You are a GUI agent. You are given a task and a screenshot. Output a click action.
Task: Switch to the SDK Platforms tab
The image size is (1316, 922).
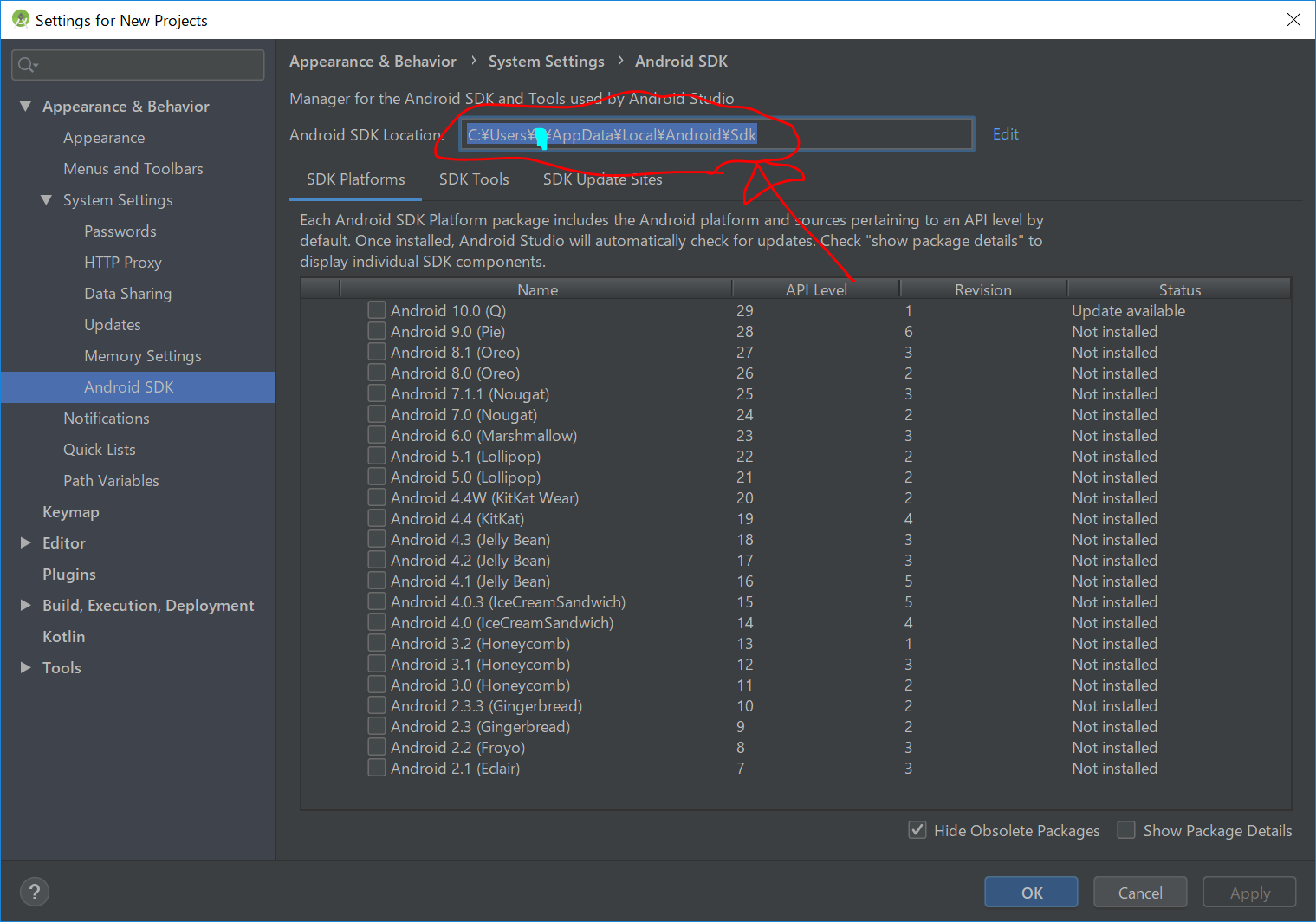tap(355, 179)
